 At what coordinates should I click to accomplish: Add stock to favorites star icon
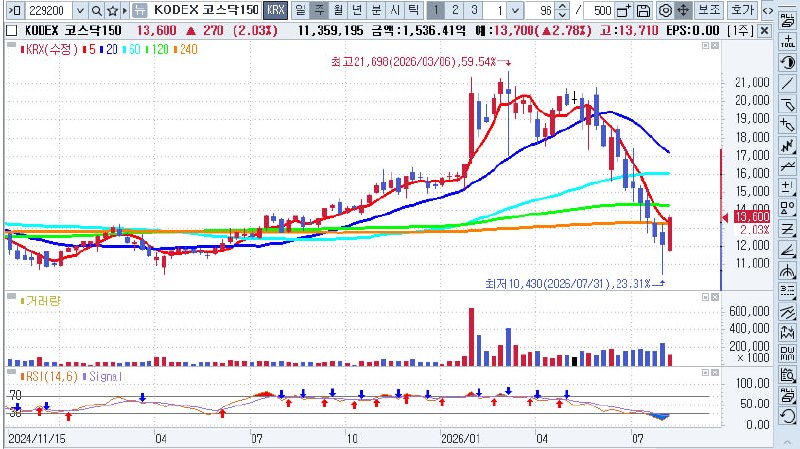(x=113, y=10)
